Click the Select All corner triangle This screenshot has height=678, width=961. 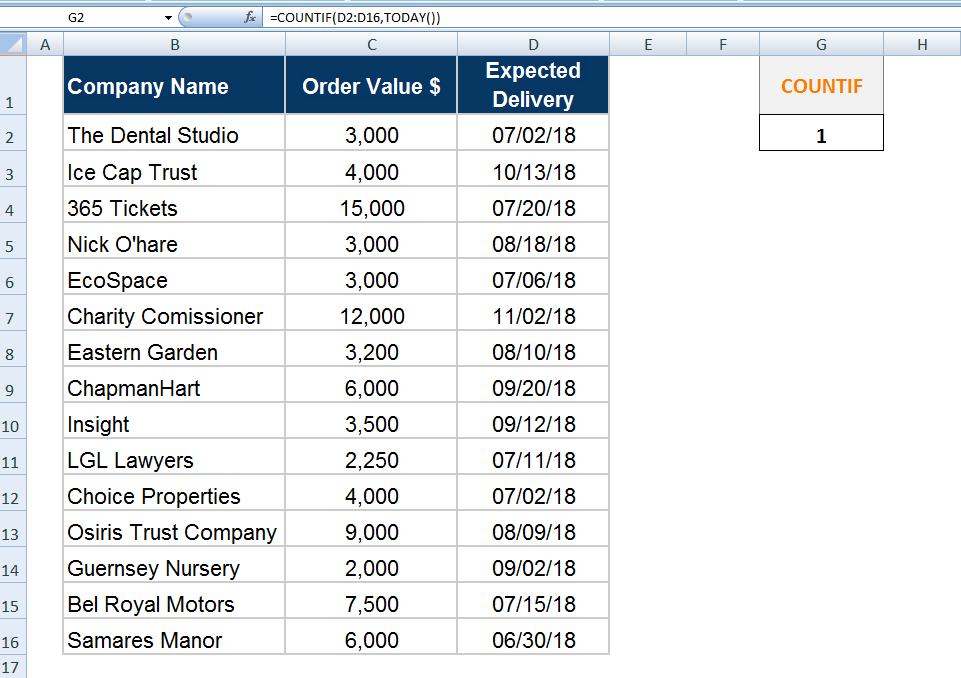point(13,44)
